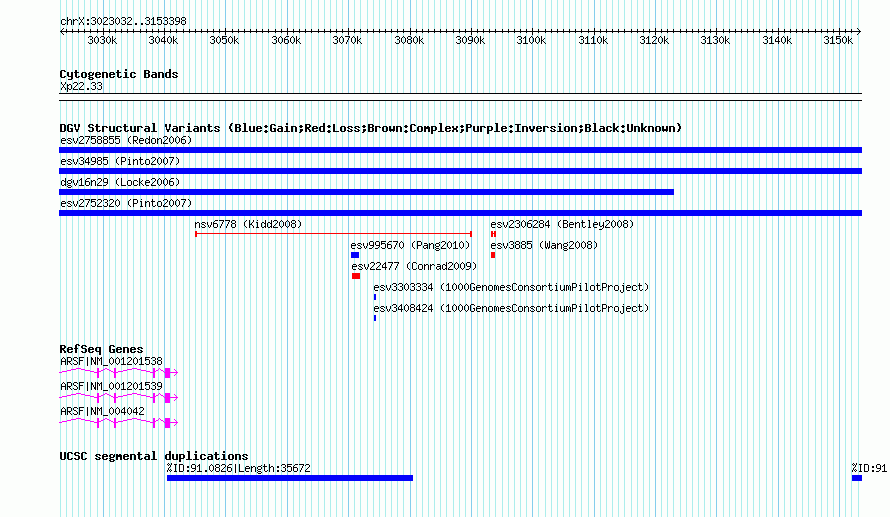Click the RefSeq Genes track title
Image resolution: width=890 pixels, height=517 pixels.
coord(101,348)
